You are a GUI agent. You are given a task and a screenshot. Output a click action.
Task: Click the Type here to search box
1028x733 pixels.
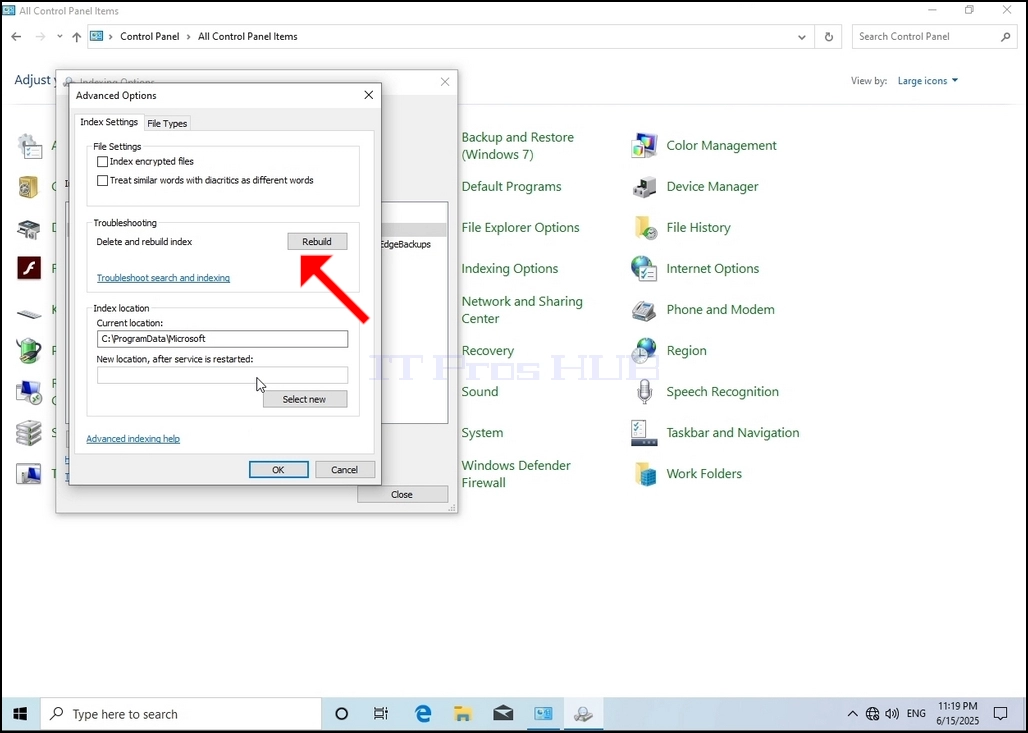(181, 714)
